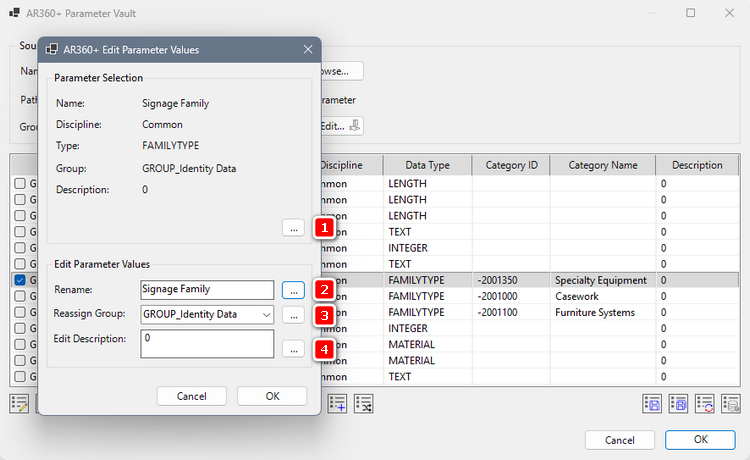Click the ellipsis button beside Edit Description
Viewport: 750px width, 460px height.
pyautogui.click(x=292, y=349)
